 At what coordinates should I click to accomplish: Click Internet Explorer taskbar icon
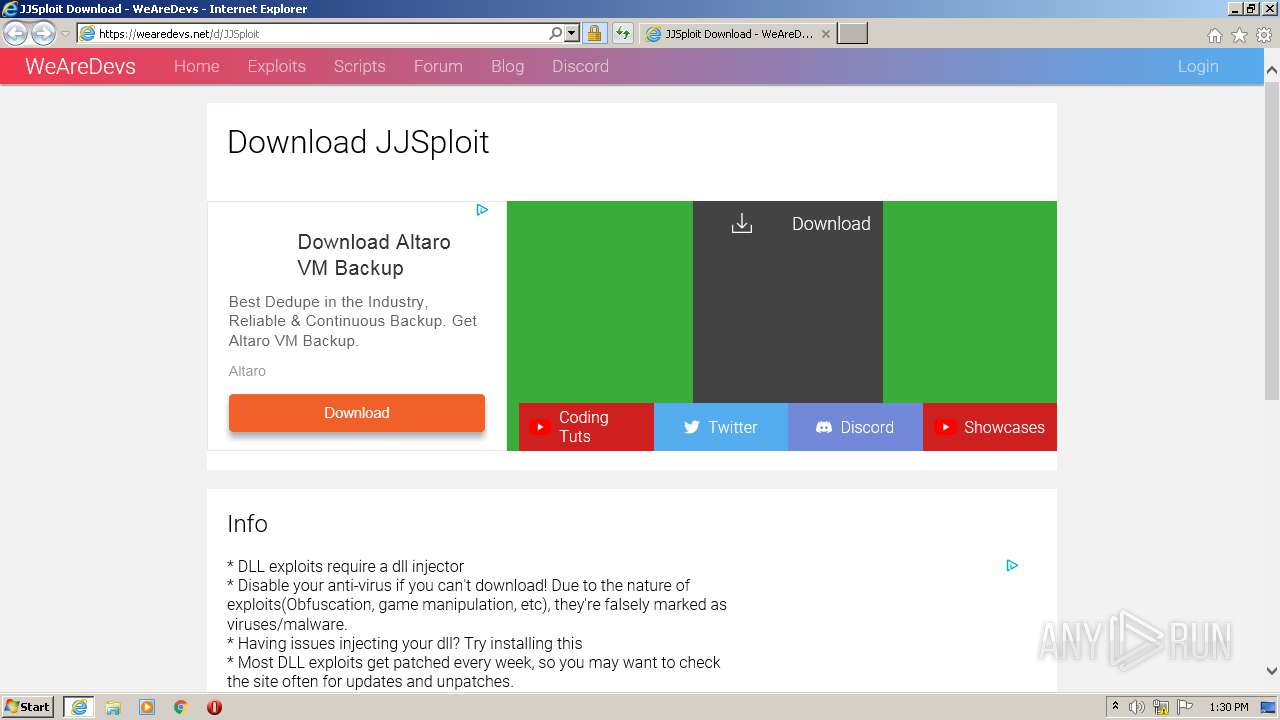point(79,707)
